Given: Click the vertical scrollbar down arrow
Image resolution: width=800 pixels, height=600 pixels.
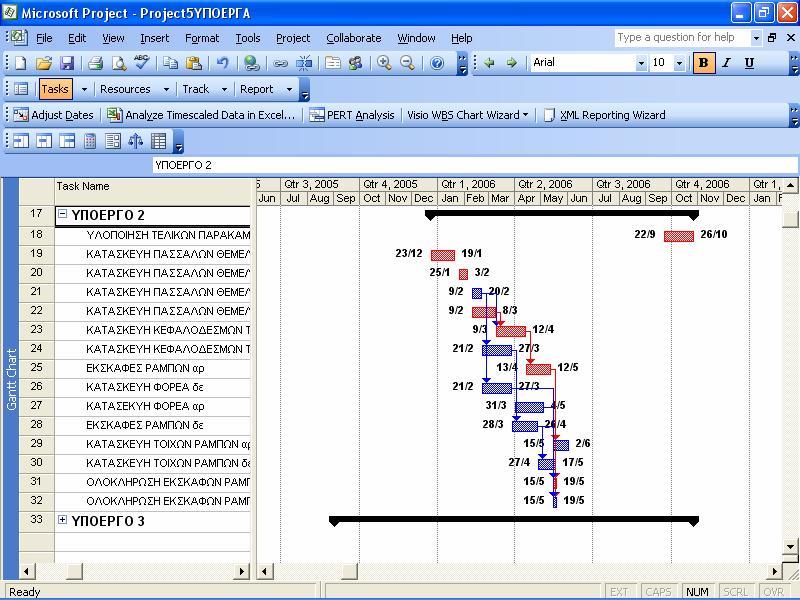Looking at the screenshot, I should [x=790, y=546].
